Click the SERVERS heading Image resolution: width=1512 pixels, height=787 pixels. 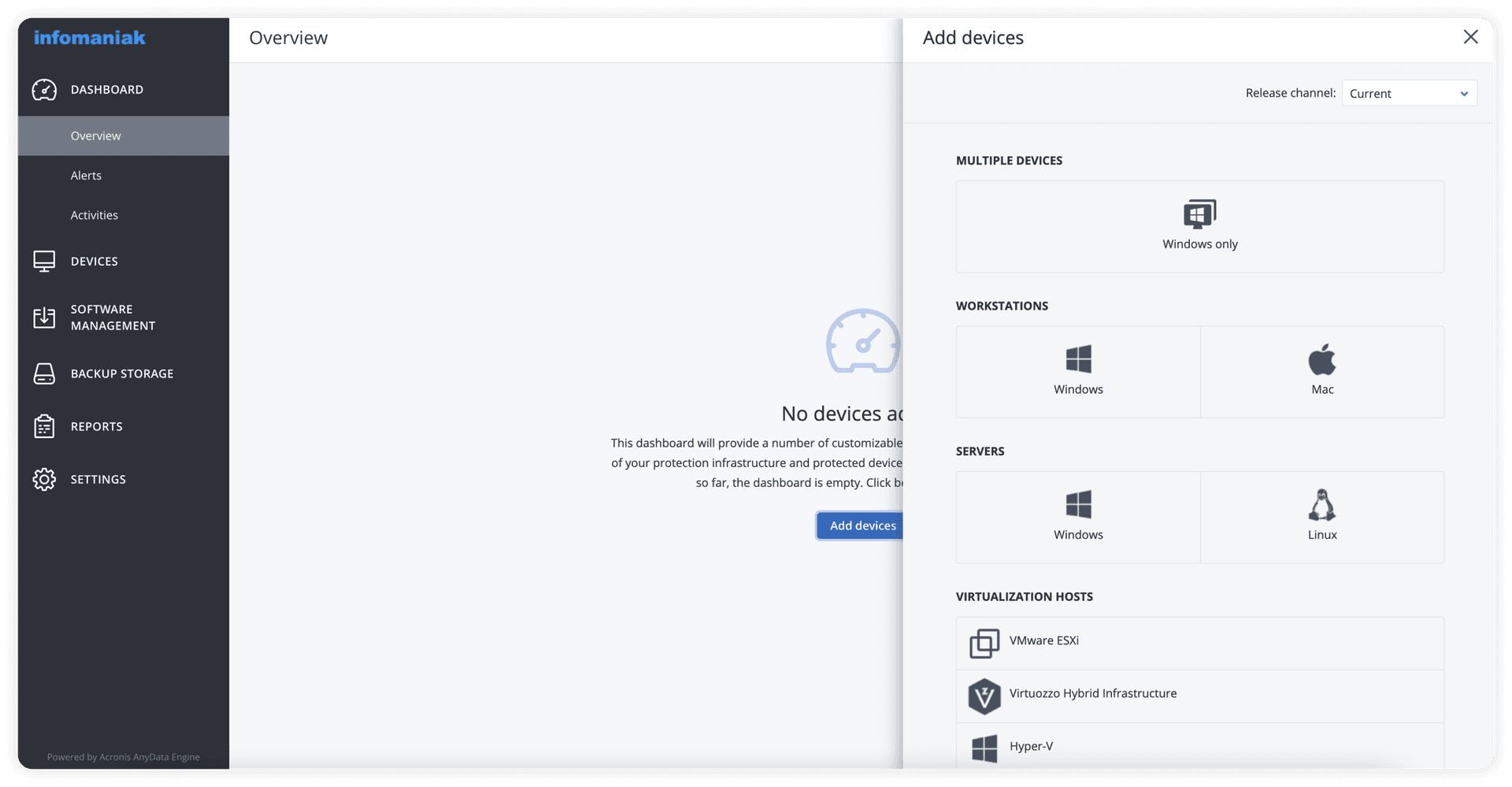click(980, 451)
